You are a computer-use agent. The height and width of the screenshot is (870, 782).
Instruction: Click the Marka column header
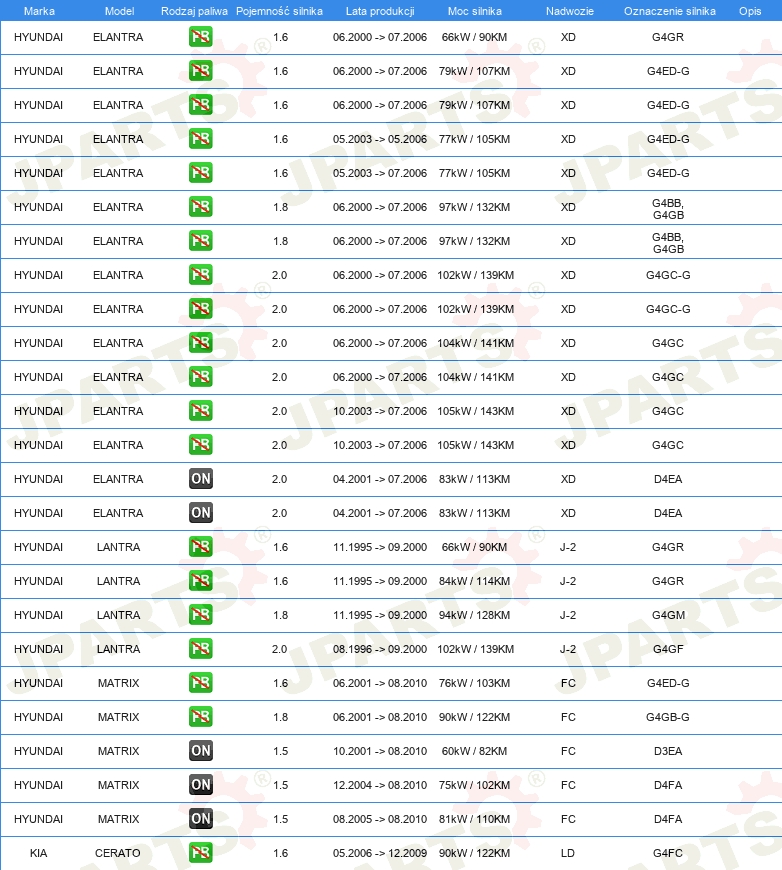(x=39, y=11)
